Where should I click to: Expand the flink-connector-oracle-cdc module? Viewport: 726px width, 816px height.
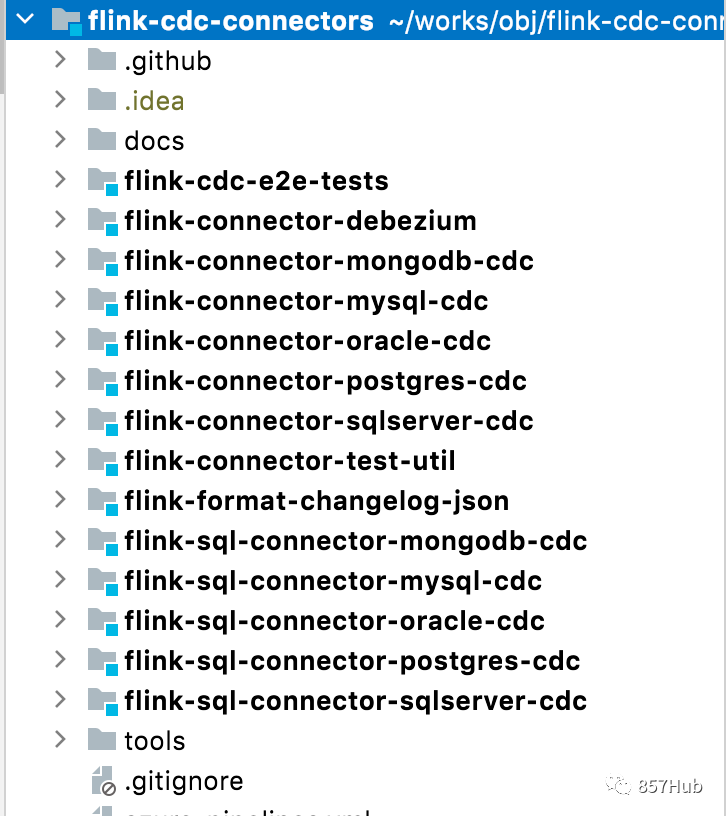60,339
